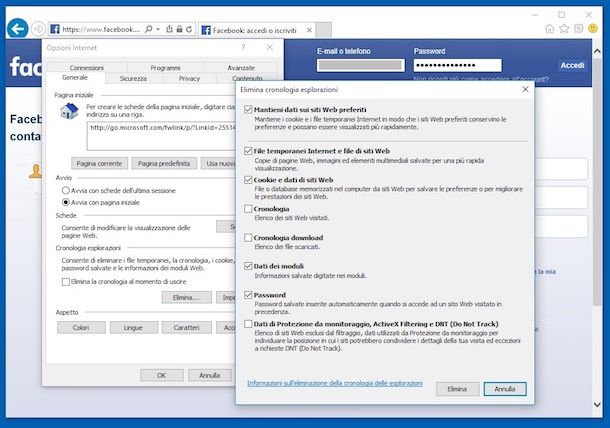Viewport: 610px width, 428px height.
Task: Click Annulla in Opzioni Internet dialog
Action: 210,375
